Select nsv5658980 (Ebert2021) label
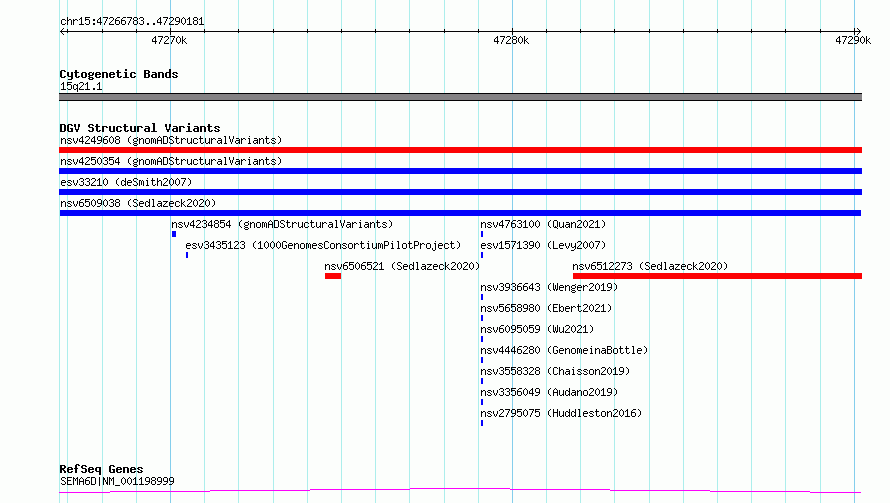Image resolution: width=890 pixels, height=503 pixels. click(x=546, y=308)
